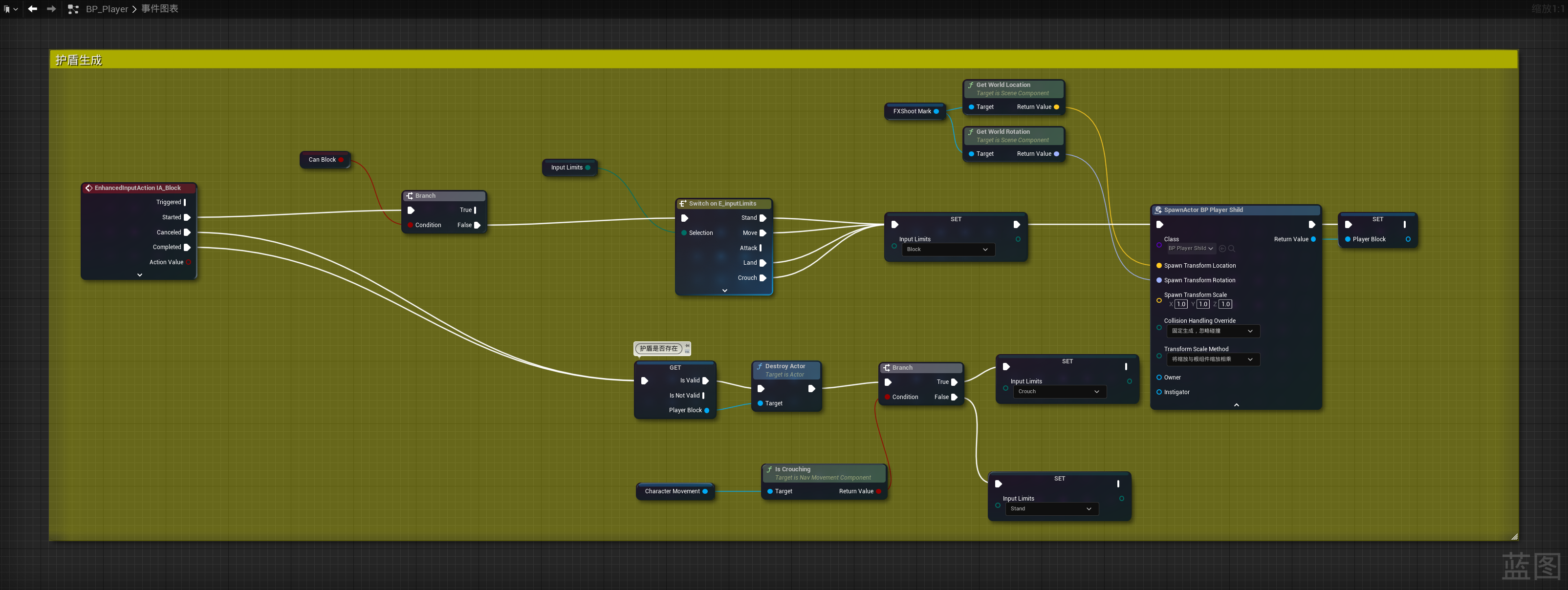Click the EnhancedInputAction IA_Block event icon

pyautogui.click(x=89, y=188)
